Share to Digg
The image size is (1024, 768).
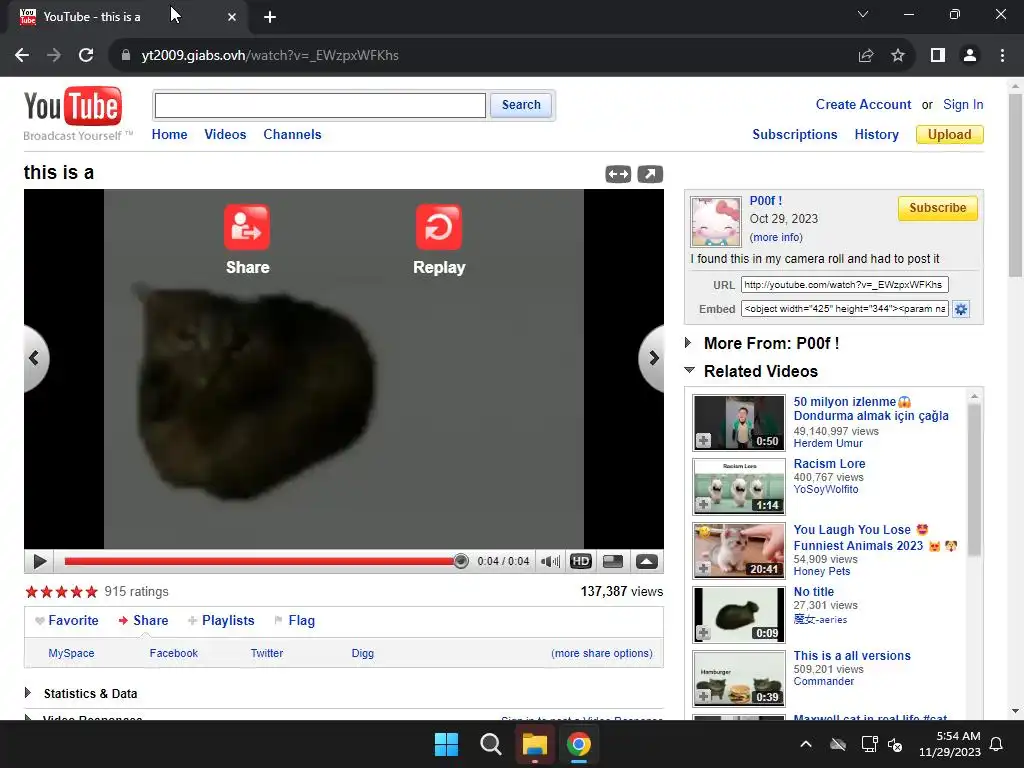pos(362,653)
